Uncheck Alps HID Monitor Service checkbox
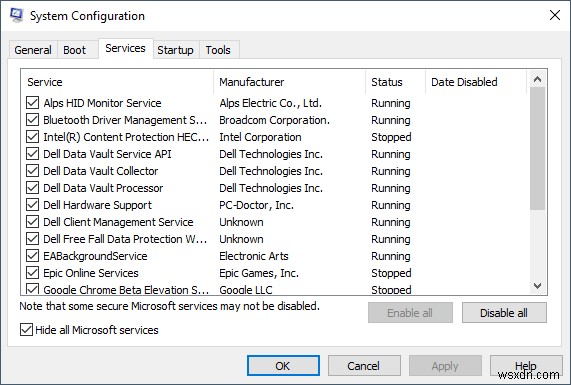Viewport: 571px width, 385px height. [32, 103]
